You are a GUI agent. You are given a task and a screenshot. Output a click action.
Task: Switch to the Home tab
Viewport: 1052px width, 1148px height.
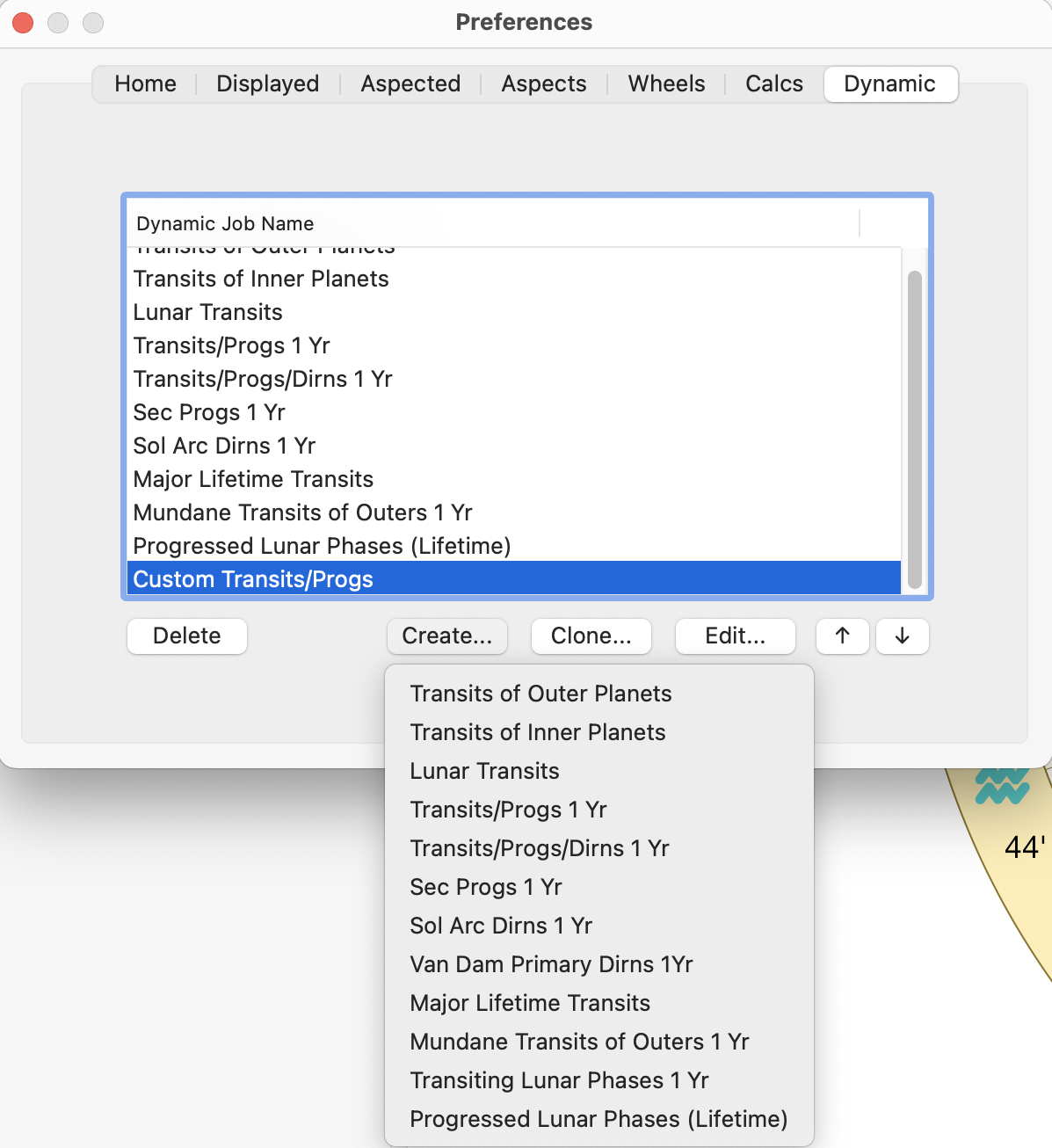tap(145, 84)
